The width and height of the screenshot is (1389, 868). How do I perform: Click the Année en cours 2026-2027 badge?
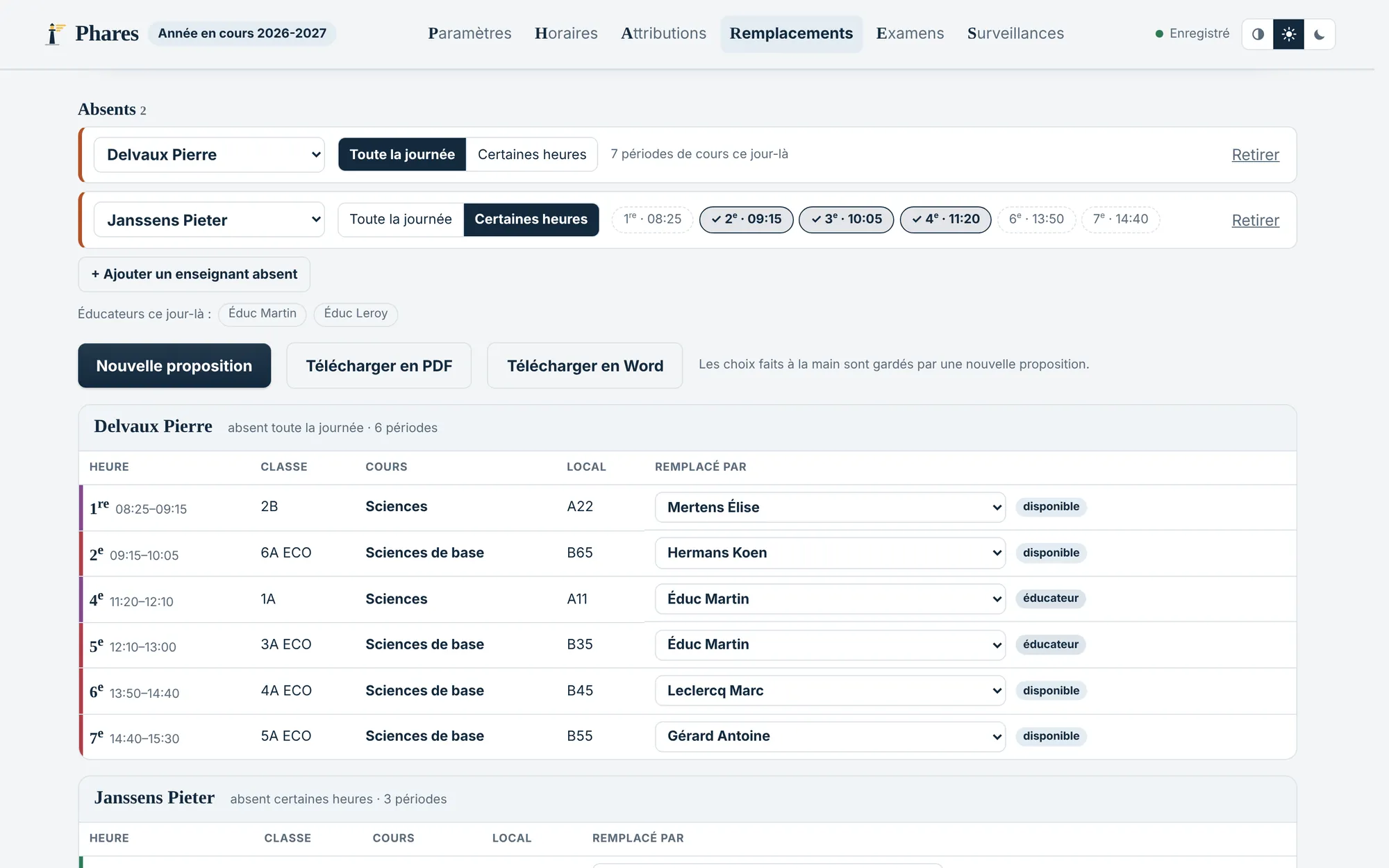pos(242,33)
